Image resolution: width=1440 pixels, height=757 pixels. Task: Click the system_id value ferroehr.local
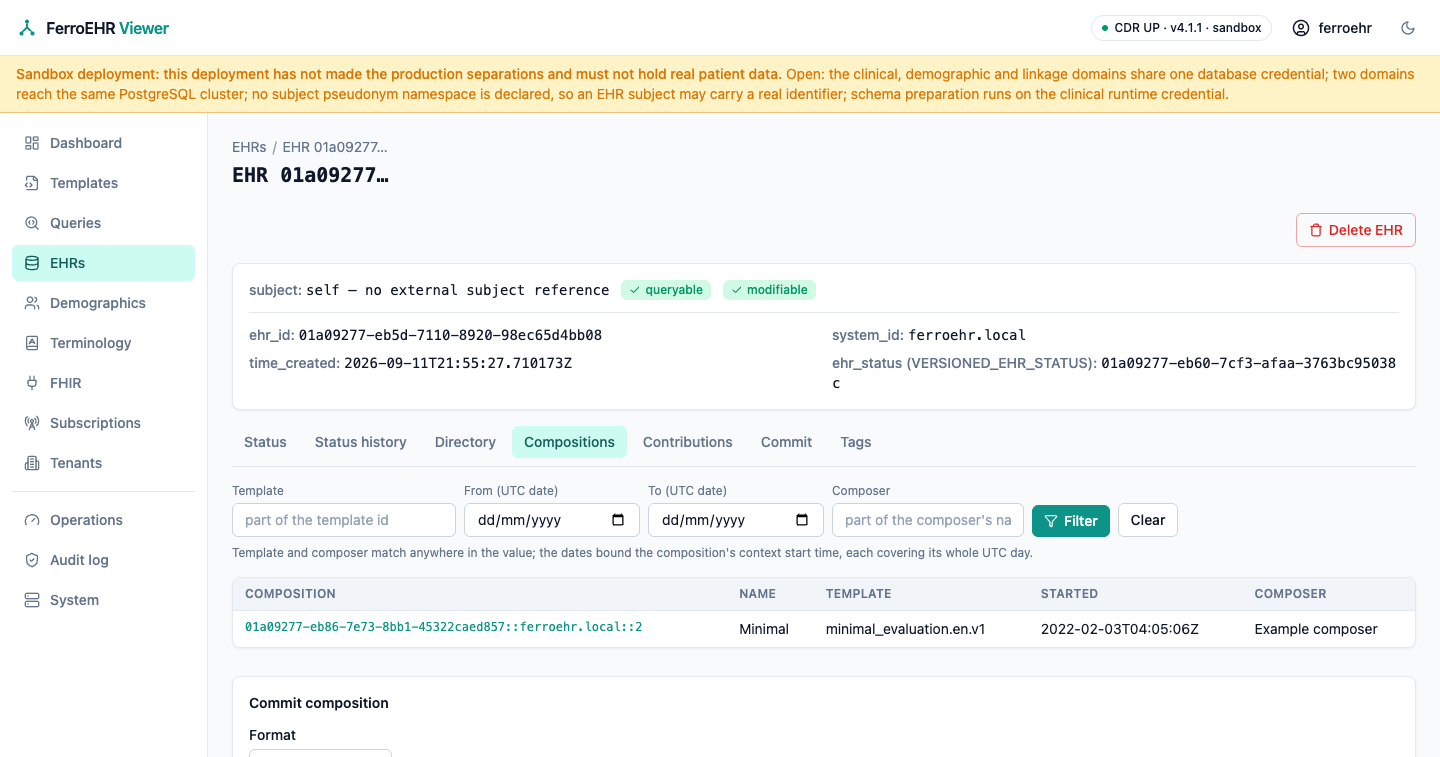[x=967, y=335]
